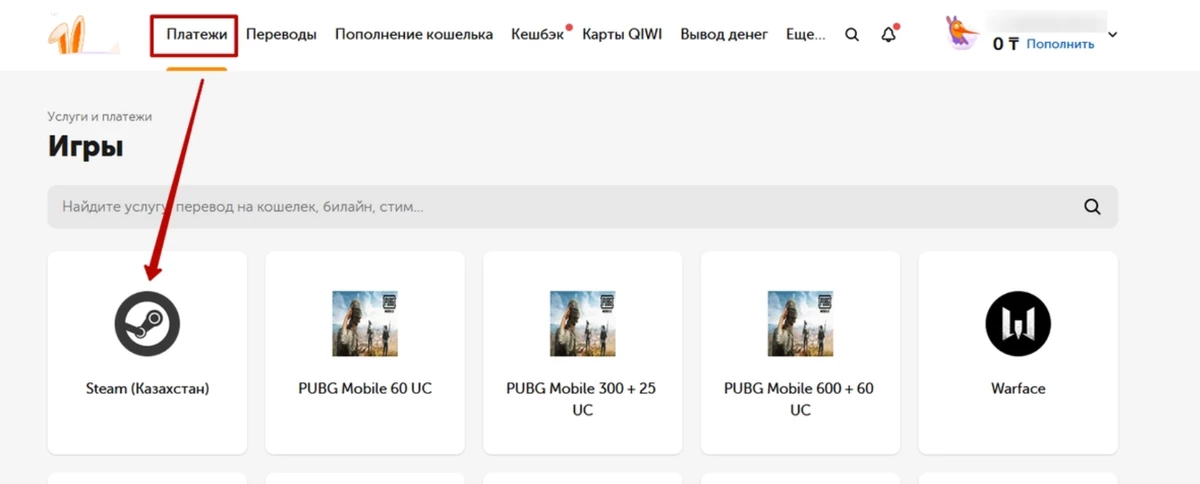The height and width of the screenshot is (484, 1200).
Task: Select PUBG Mobile 300 + 25 UC label
Action: click(583, 399)
